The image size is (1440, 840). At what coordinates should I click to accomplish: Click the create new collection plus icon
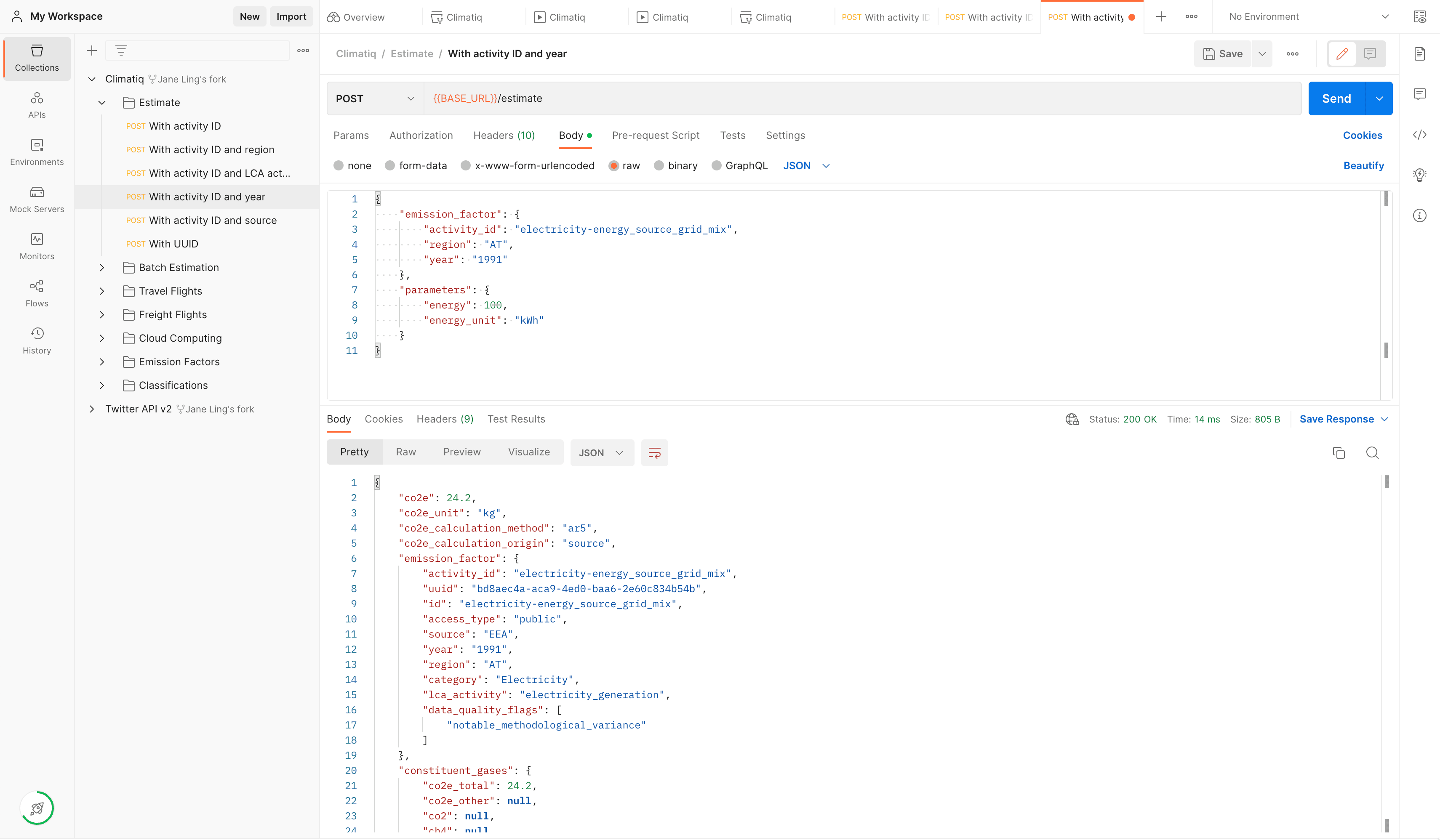pos(91,51)
